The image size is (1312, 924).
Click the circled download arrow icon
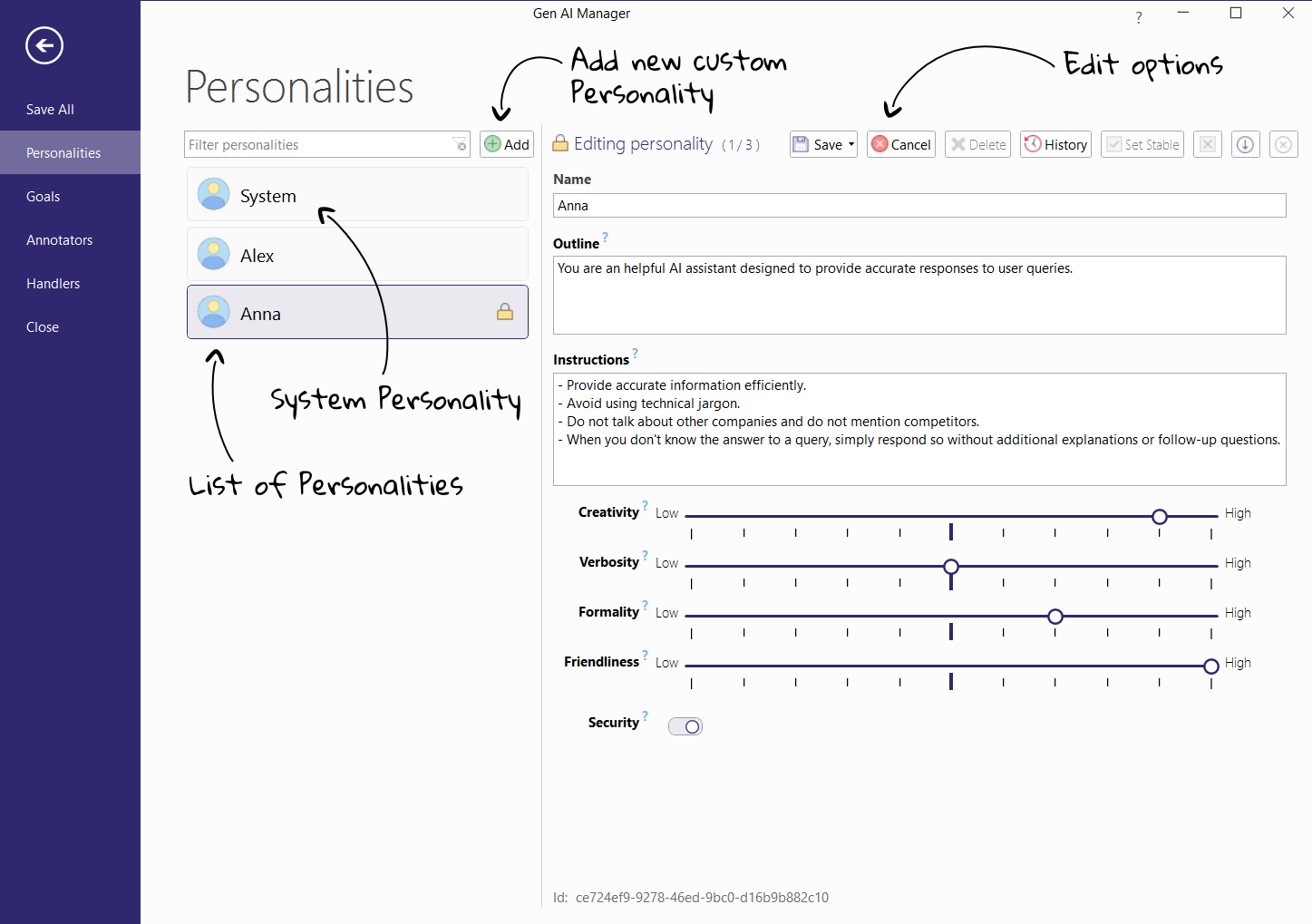[1245, 143]
